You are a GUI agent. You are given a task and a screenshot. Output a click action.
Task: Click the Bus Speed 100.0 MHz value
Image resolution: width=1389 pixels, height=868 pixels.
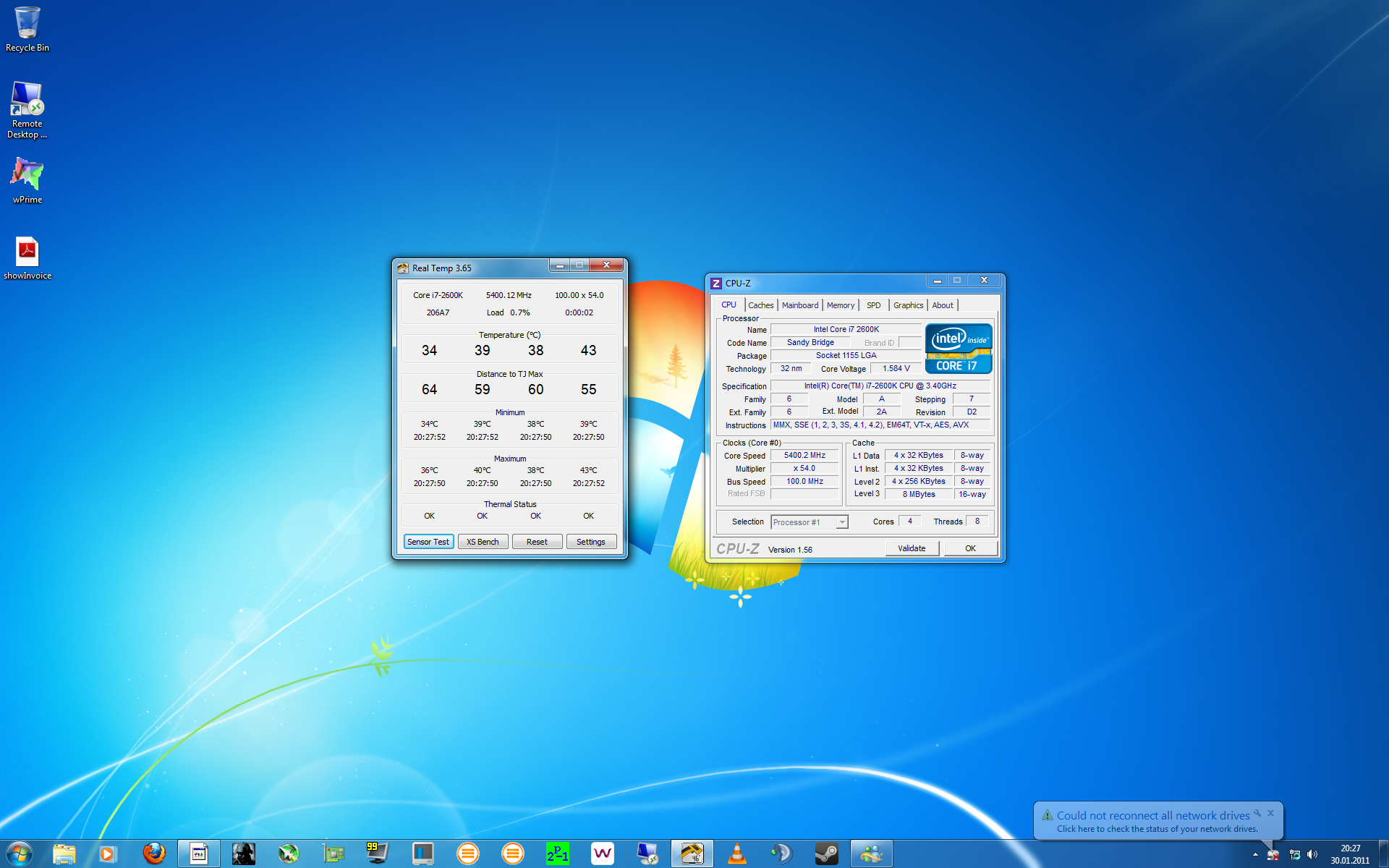click(x=804, y=482)
